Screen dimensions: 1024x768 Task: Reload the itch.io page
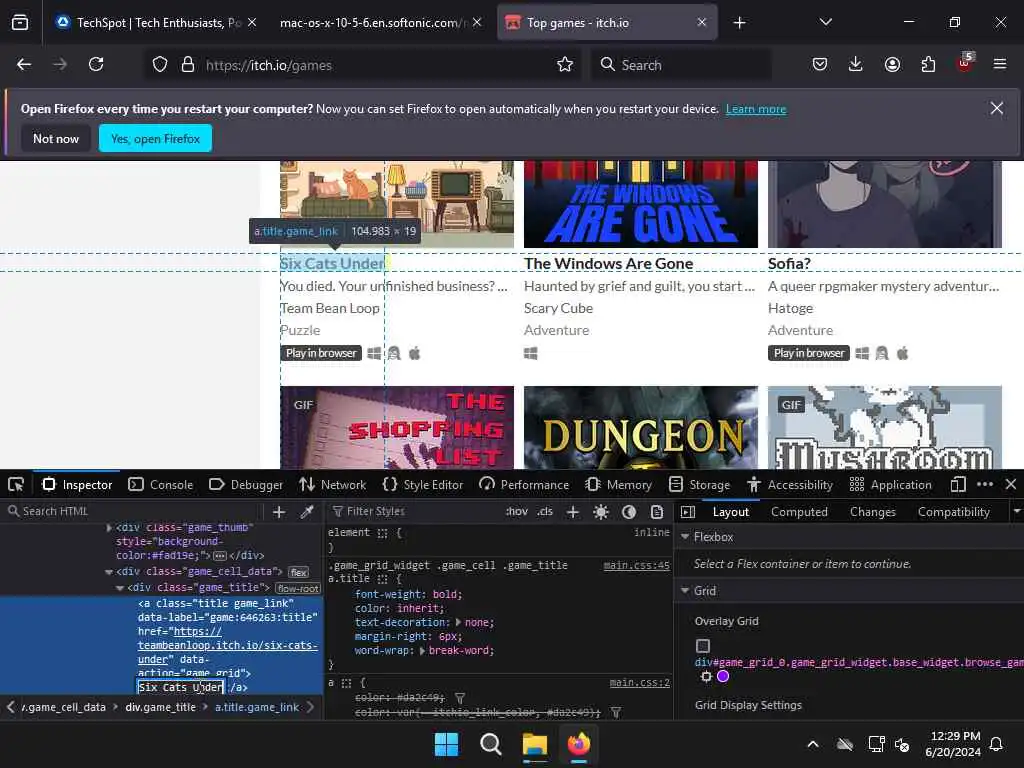click(96, 64)
